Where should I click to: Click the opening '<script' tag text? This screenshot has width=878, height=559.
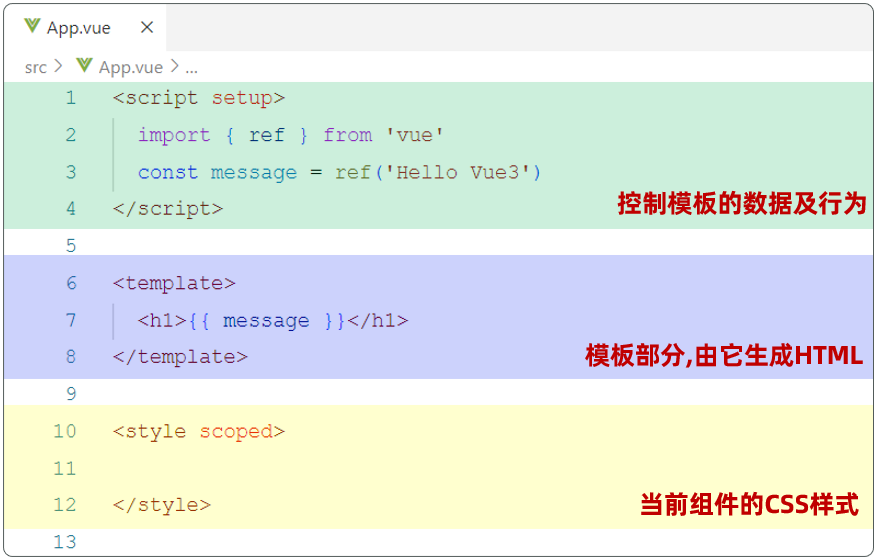pos(155,99)
